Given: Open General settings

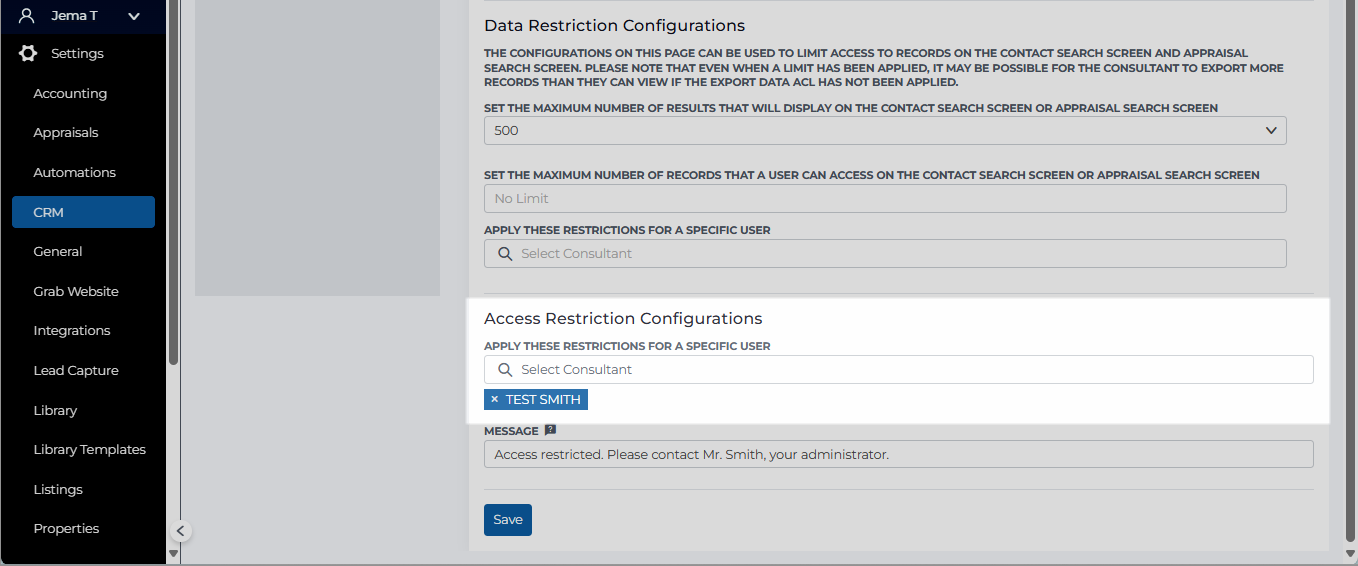Looking at the screenshot, I should [x=58, y=251].
